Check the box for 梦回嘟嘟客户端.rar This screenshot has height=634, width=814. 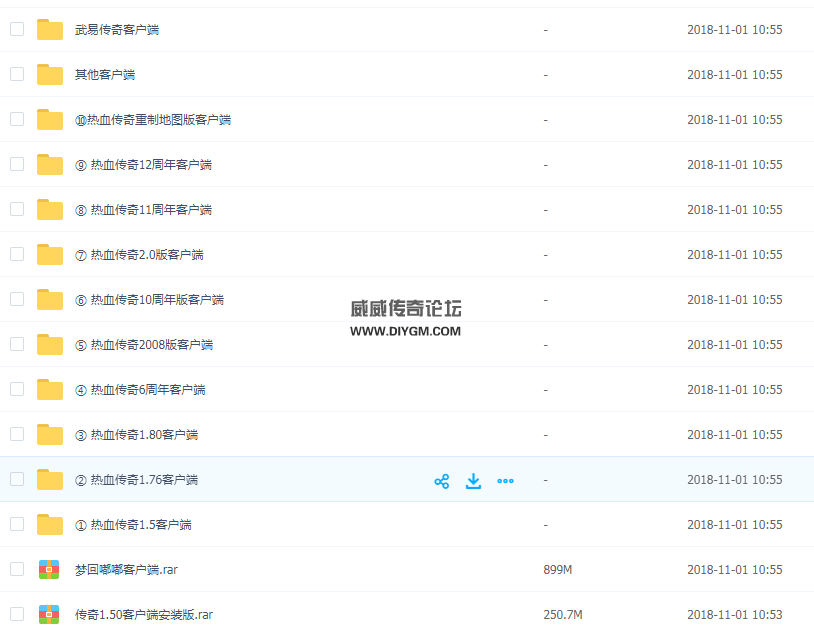click(x=17, y=569)
